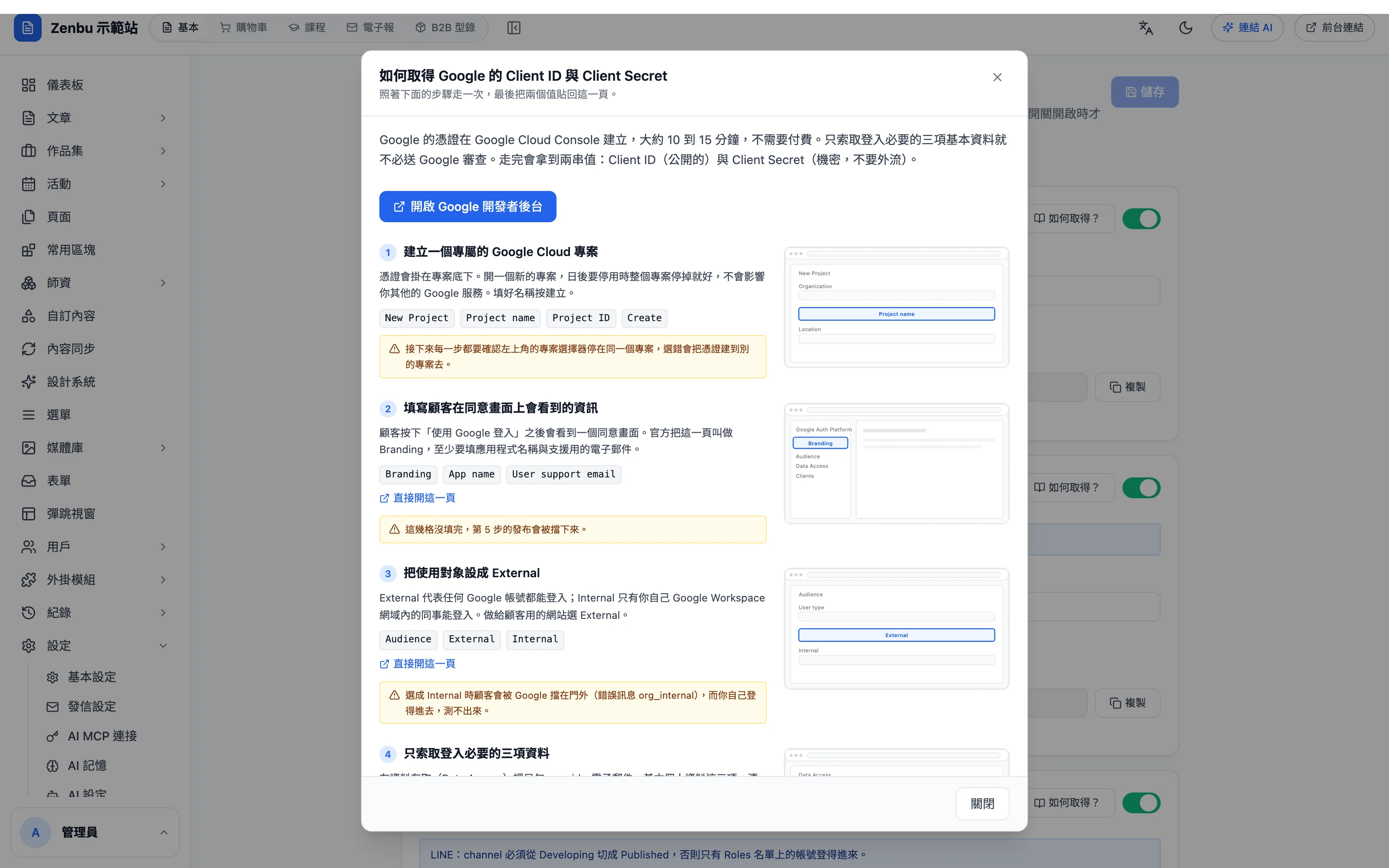Toggle the first green provider switch
Screen dimensions: 1389x868
tap(1141, 219)
